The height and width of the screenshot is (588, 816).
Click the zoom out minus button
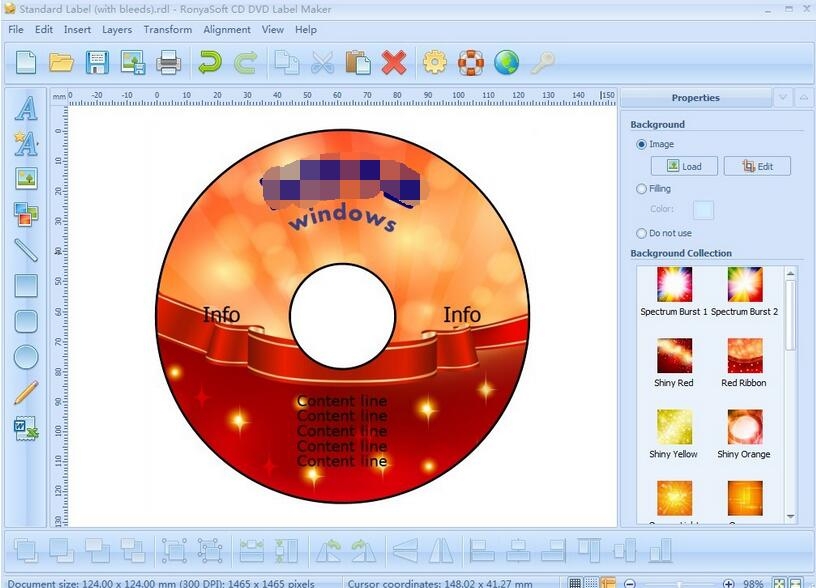[630, 583]
